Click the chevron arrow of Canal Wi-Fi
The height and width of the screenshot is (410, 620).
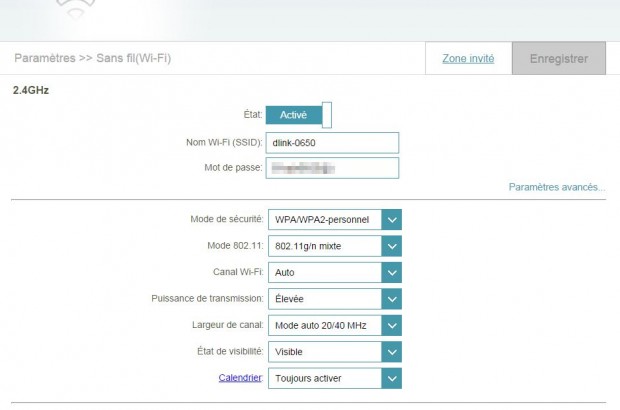pos(392,272)
